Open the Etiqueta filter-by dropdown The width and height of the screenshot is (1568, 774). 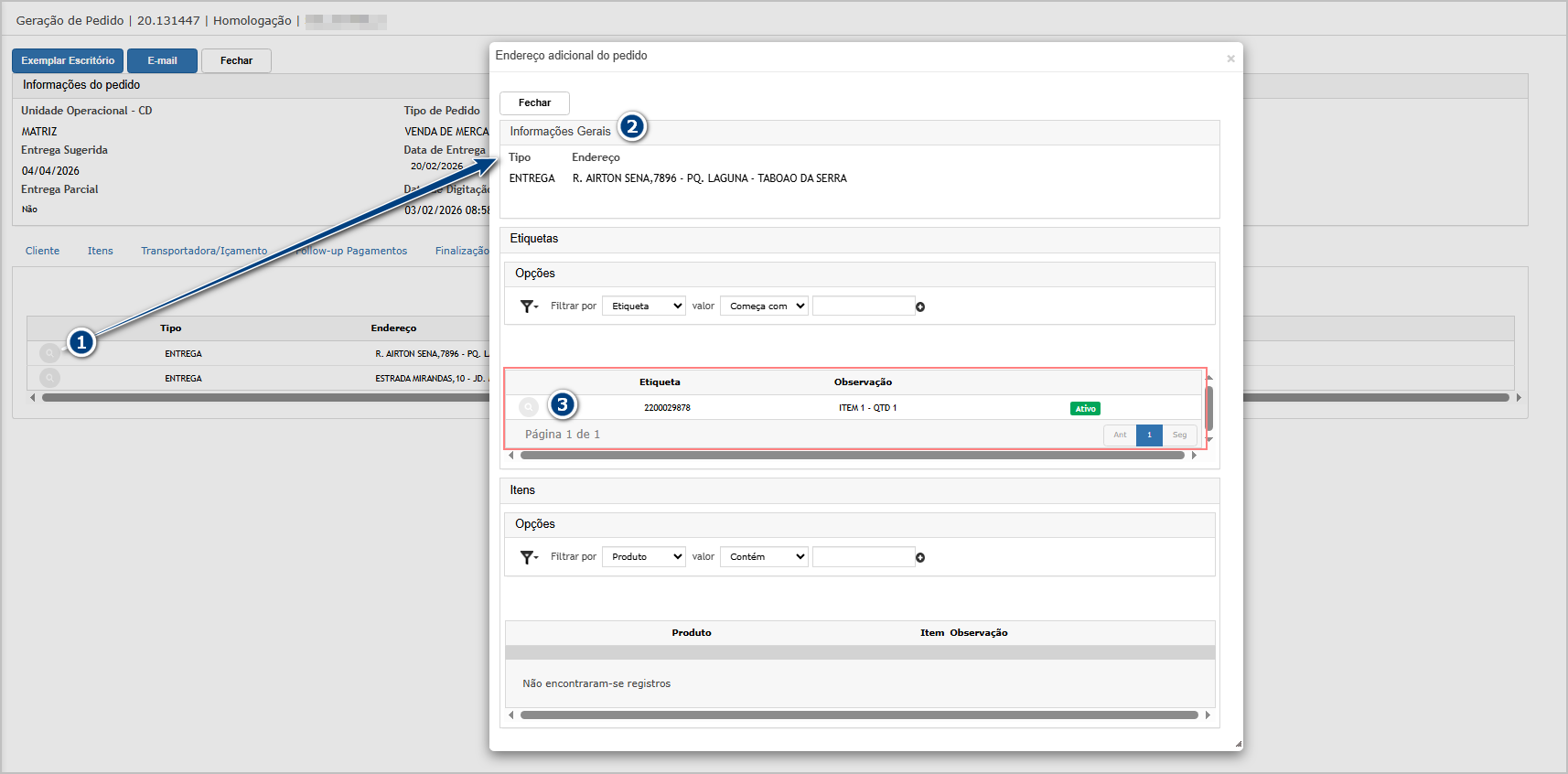pyautogui.click(x=644, y=306)
